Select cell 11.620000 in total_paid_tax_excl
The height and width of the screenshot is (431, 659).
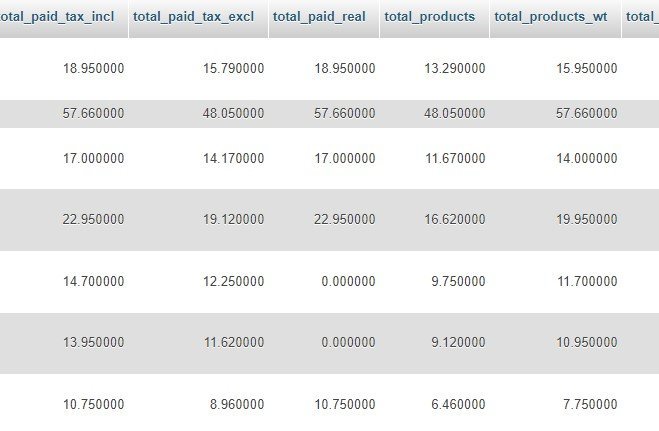click(233, 342)
